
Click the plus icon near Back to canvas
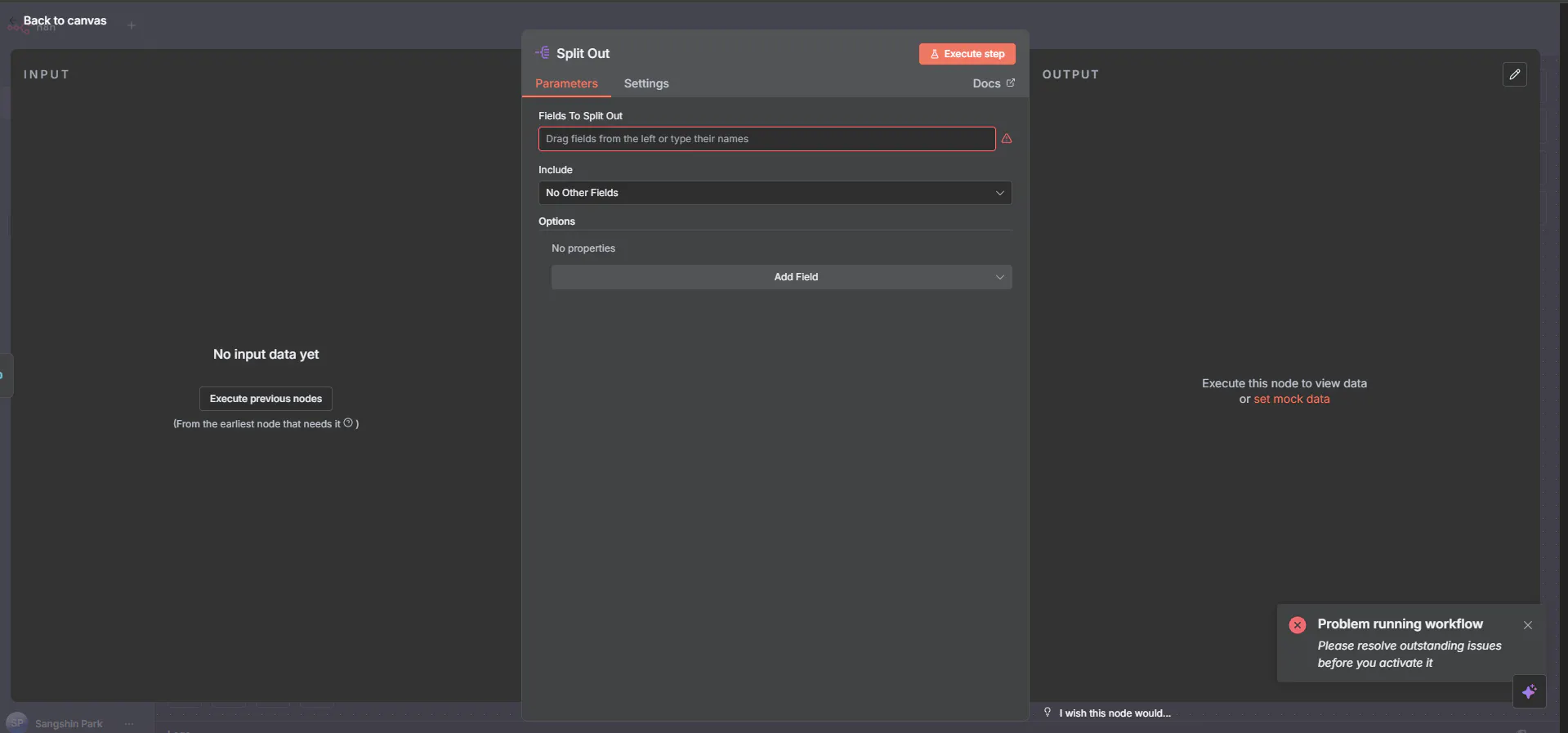pyautogui.click(x=132, y=25)
